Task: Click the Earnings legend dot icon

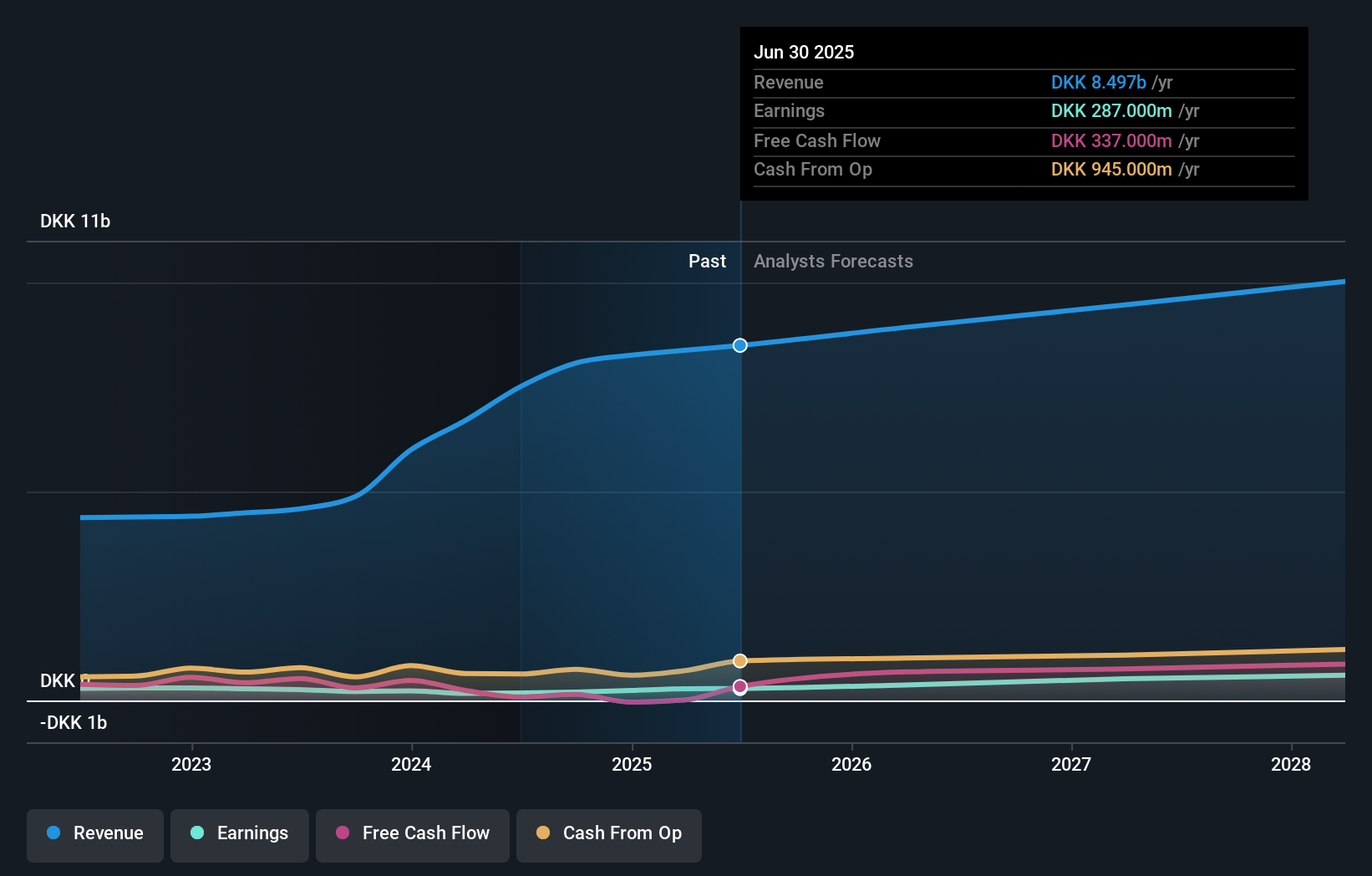Action: click(x=197, y=833)
